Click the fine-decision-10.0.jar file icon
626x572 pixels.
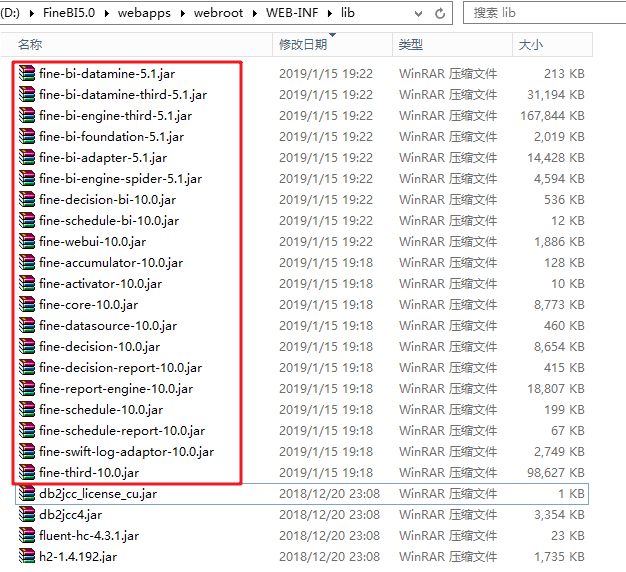(27, 346)
